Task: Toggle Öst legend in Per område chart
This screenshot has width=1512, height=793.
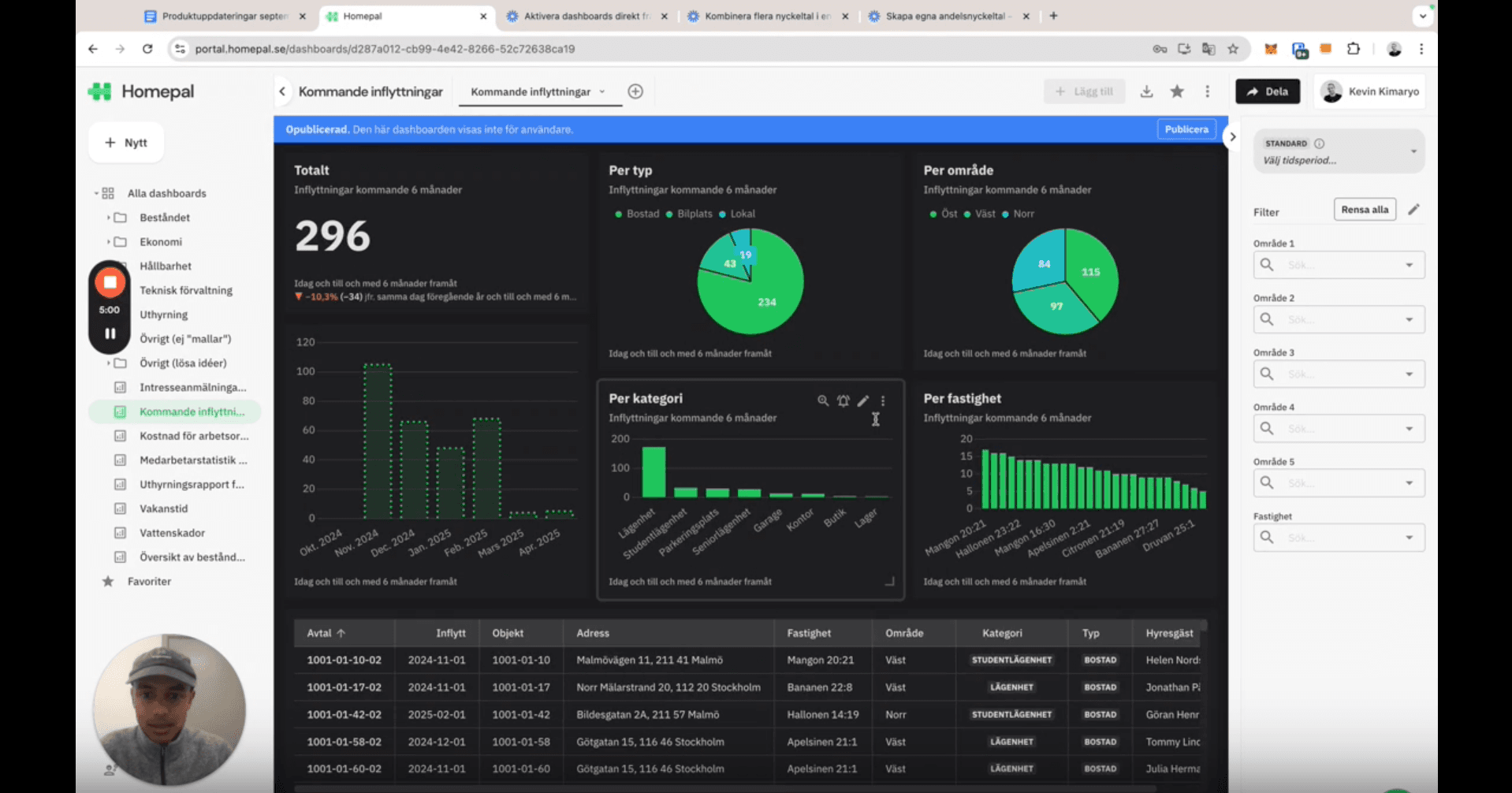Action: [x=944, y=214]
